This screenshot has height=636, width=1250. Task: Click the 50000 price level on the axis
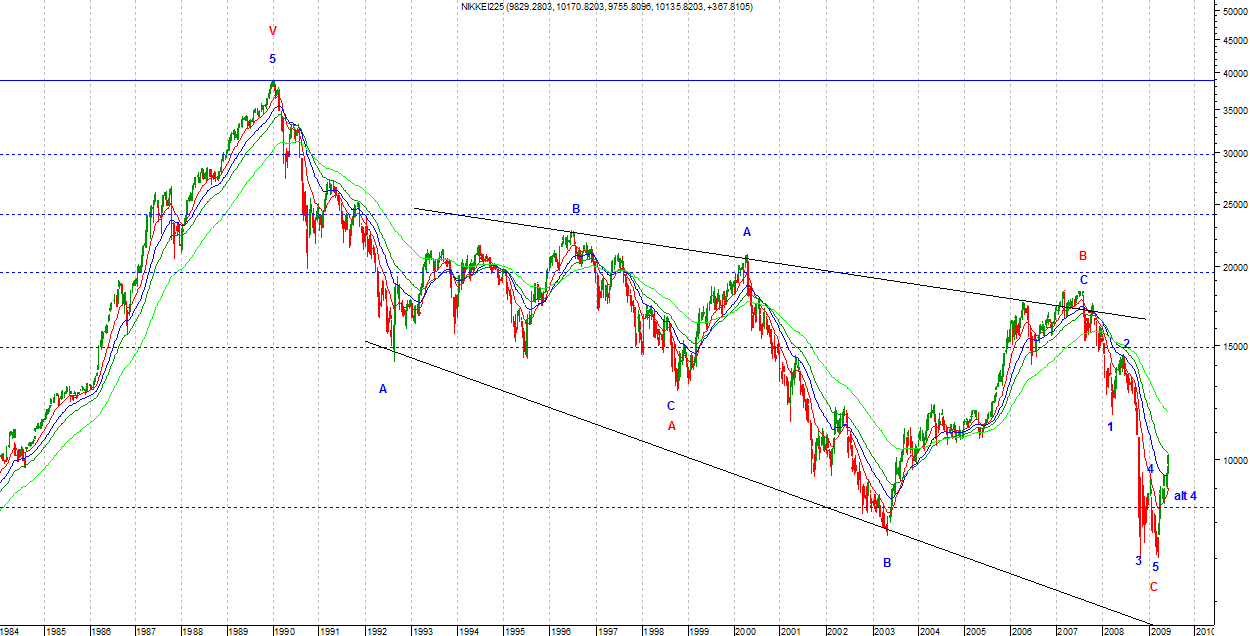click(1231, 12)
